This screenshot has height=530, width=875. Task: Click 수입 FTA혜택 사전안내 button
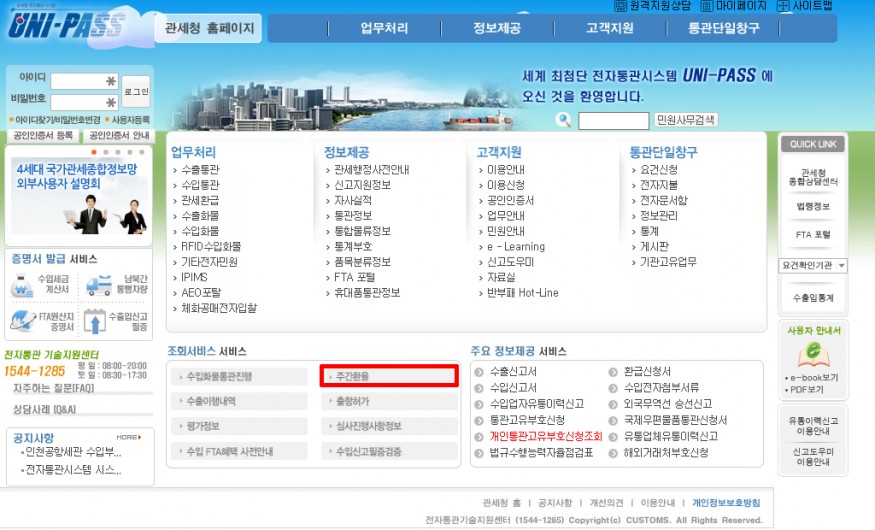click(x=239, y=451)
